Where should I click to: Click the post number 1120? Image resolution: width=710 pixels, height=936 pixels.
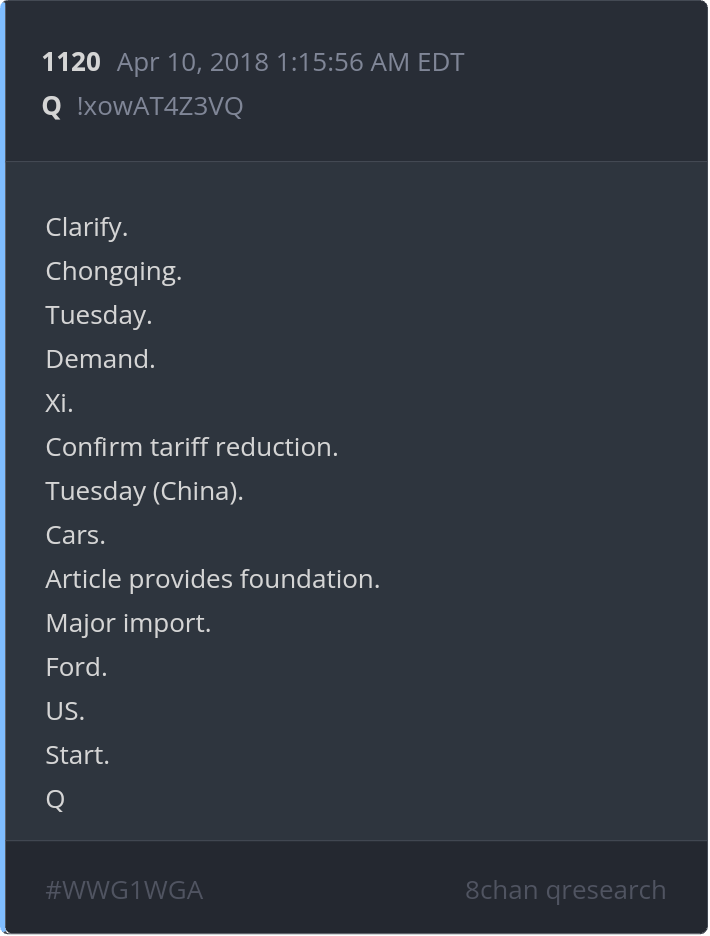click(x=71, y=62)
